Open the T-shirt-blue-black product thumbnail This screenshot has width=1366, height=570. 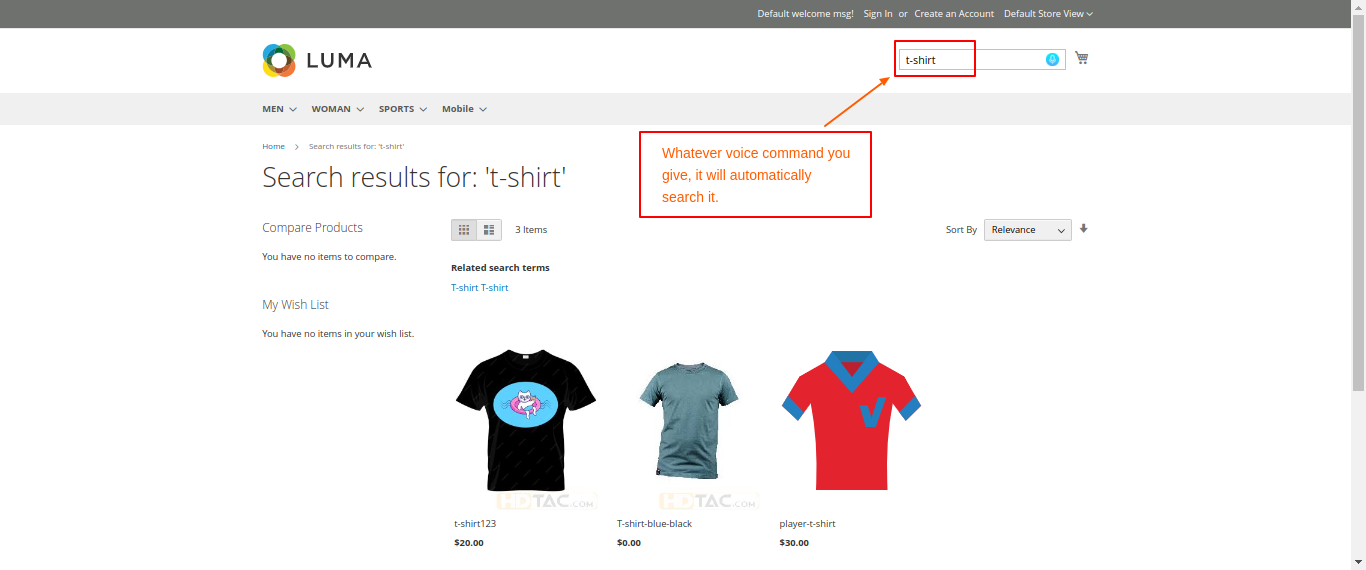coord(689,420)
